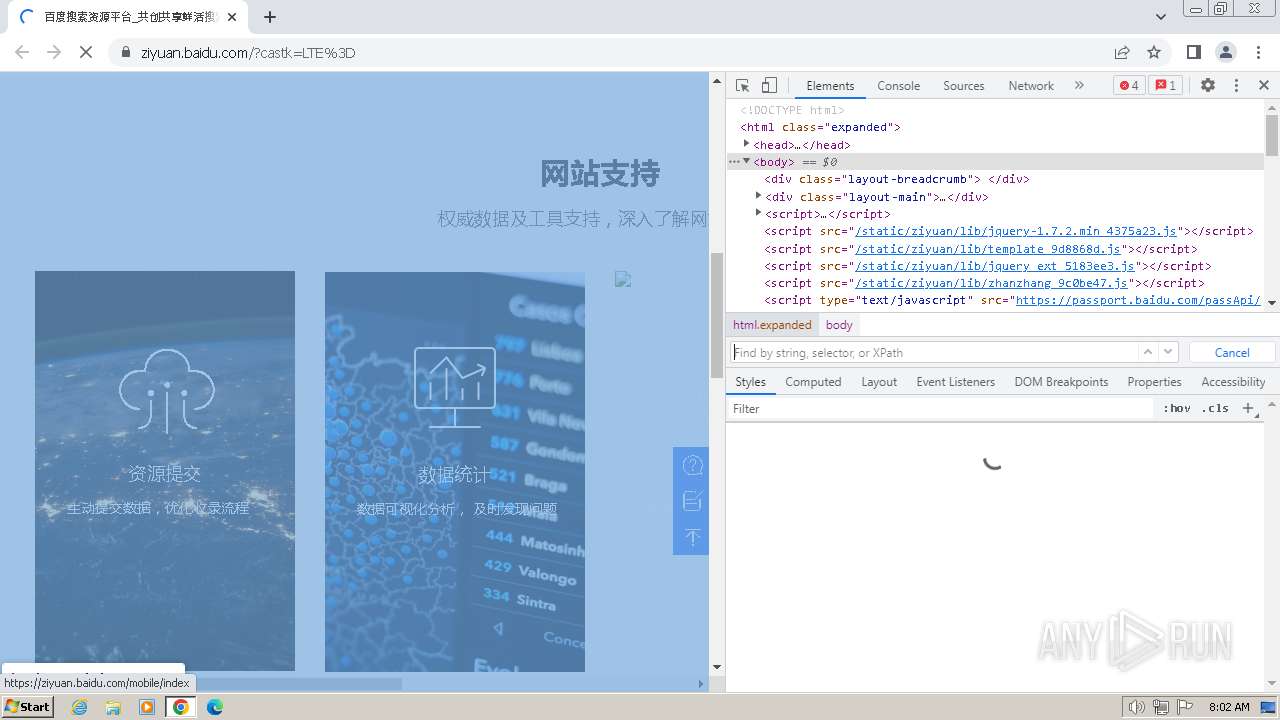Close the DevTools panel
Image resolution: width=1280 pixels, height=720 pixels.
pos(1264,86)
